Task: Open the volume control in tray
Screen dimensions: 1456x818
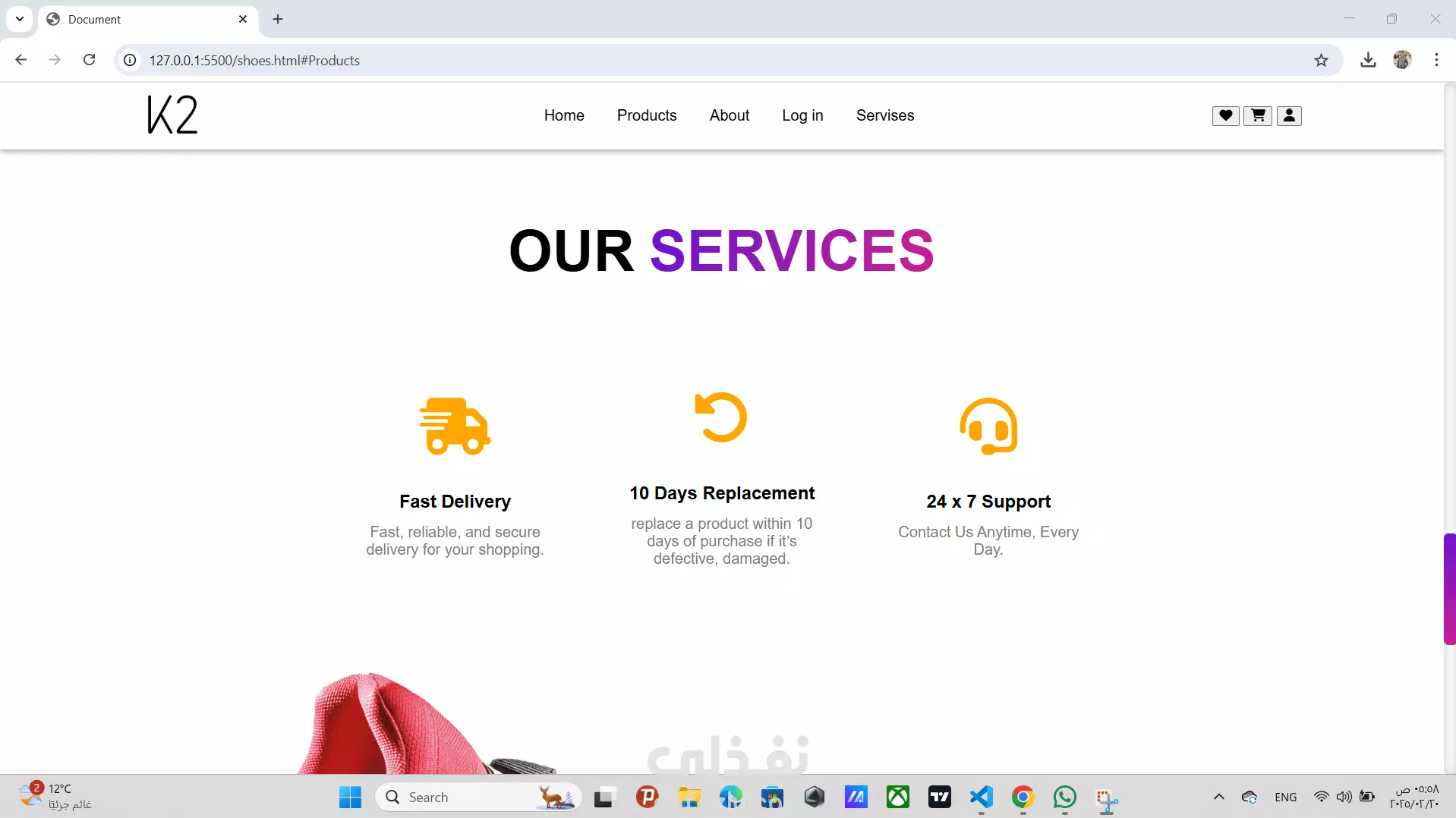Action: [1344, 797]
